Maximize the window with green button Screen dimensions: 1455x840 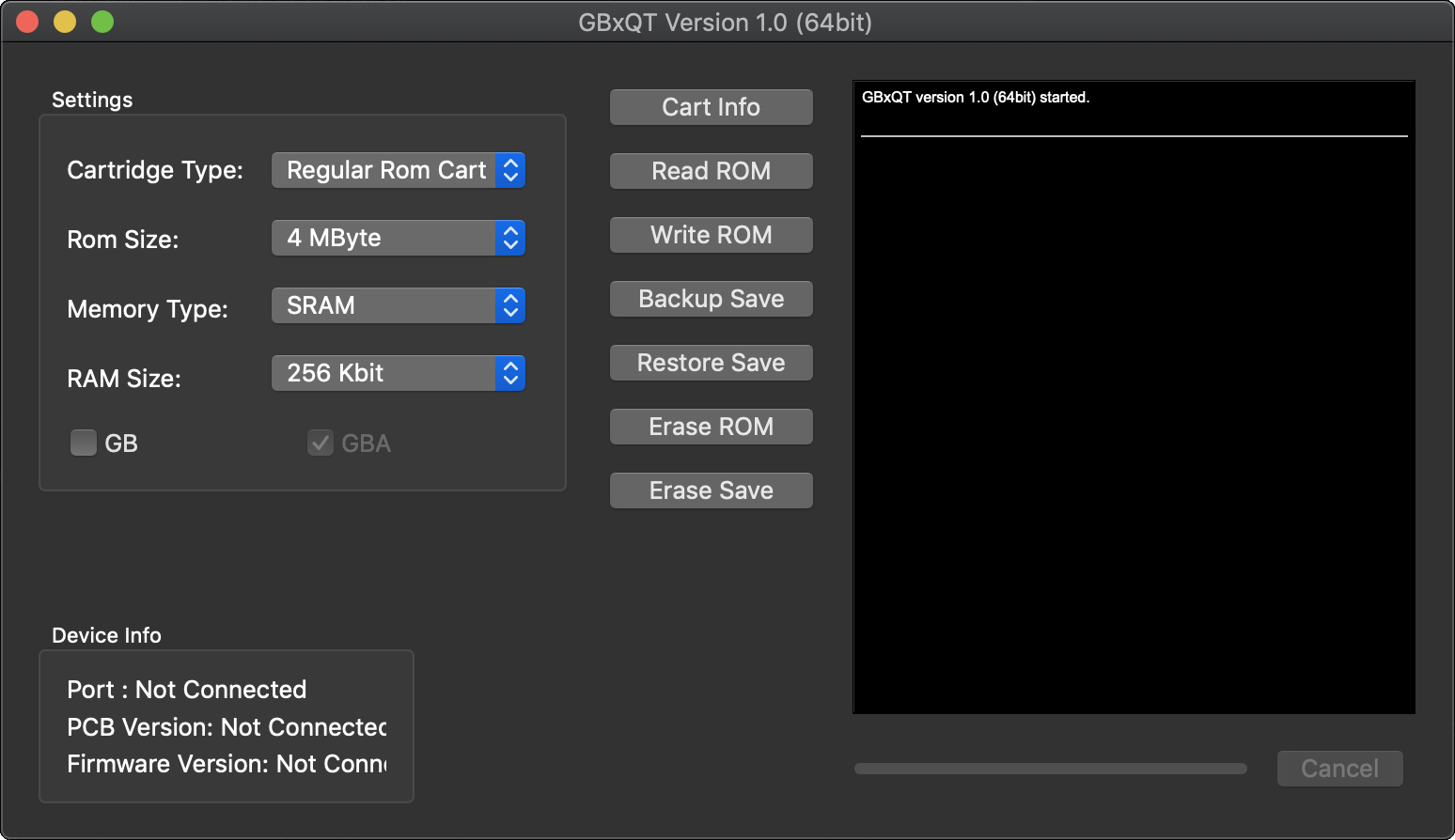[x=102, y=22]
